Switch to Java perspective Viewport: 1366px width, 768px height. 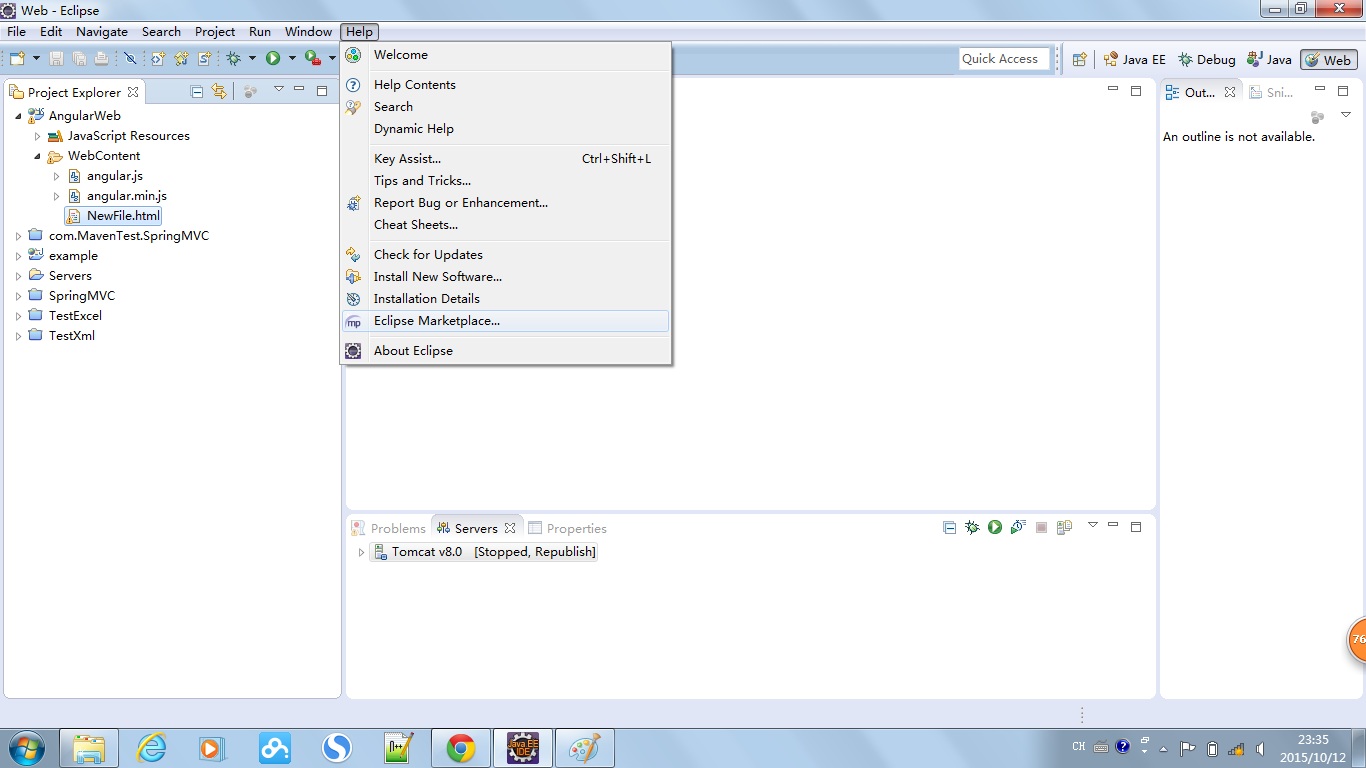1269,60
